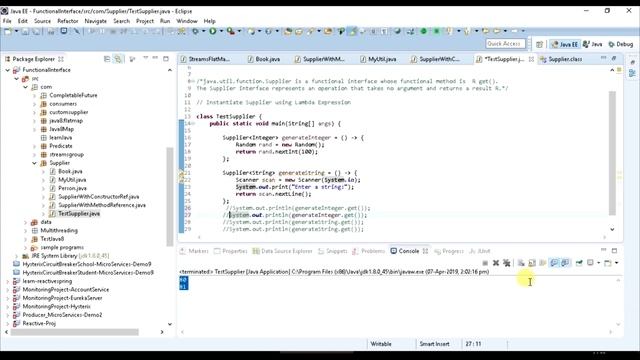Screen dimensions: 640x360
Task: Terminate the console process with the Terminate icon
Action: click(x=485, y=263)
